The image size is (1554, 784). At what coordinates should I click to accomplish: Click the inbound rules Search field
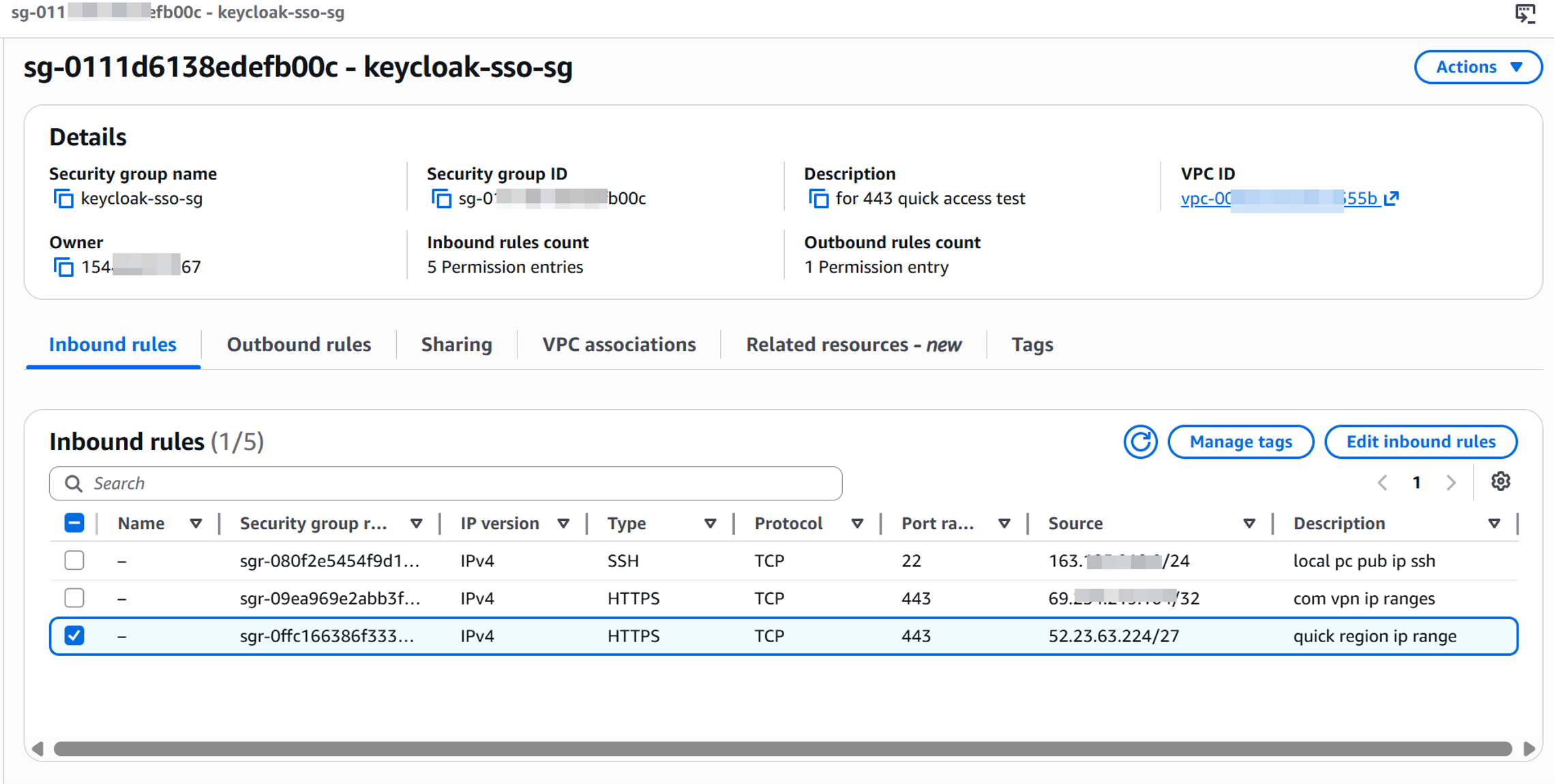[x=446, y=483]
